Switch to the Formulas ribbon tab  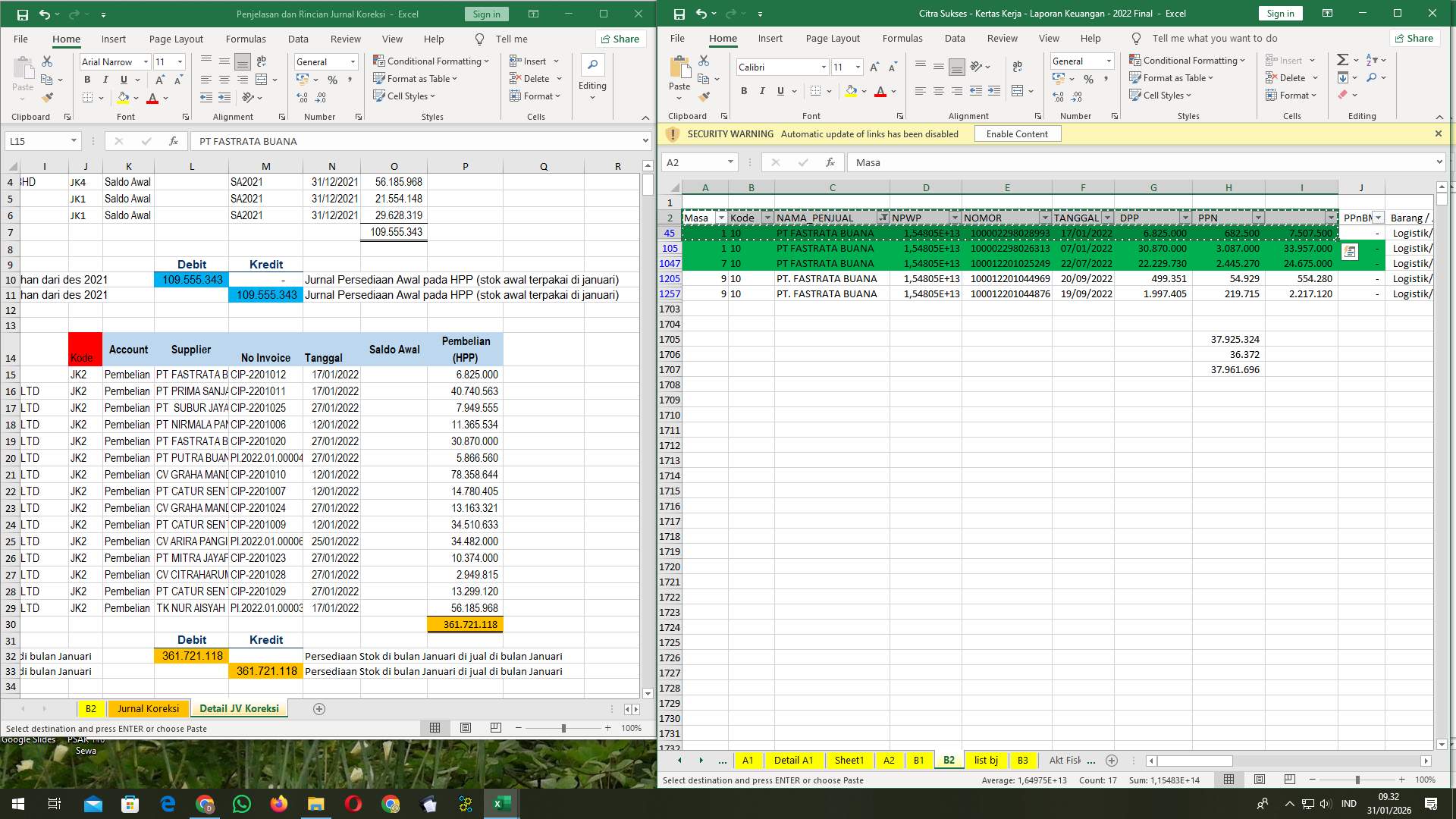coord(246,39)
